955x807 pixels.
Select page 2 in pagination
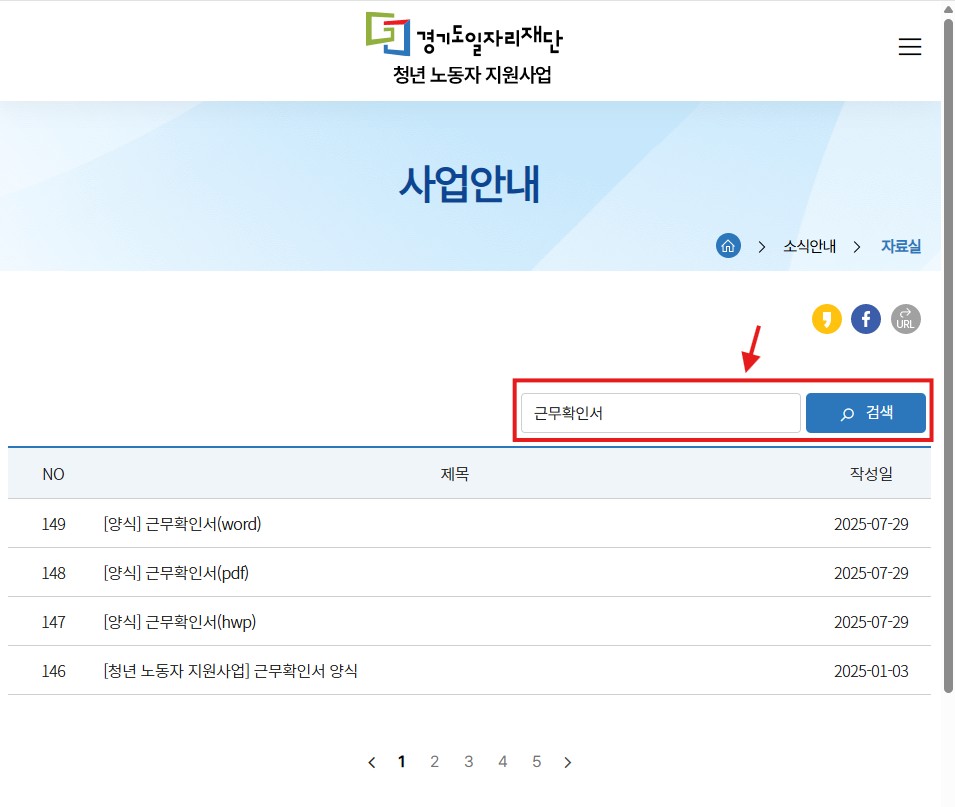(434, 761)
